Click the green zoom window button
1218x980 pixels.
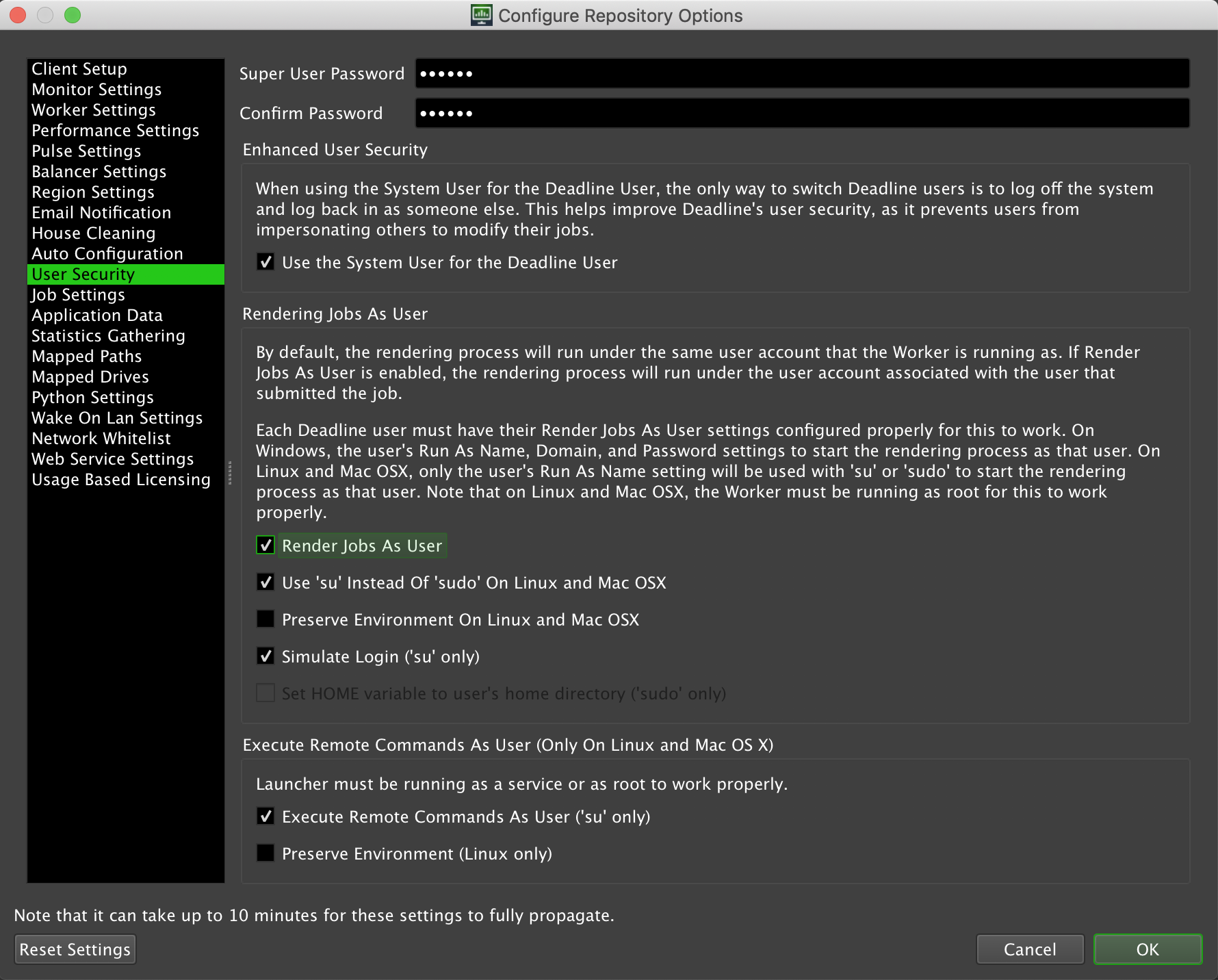[x=73, y=15]
